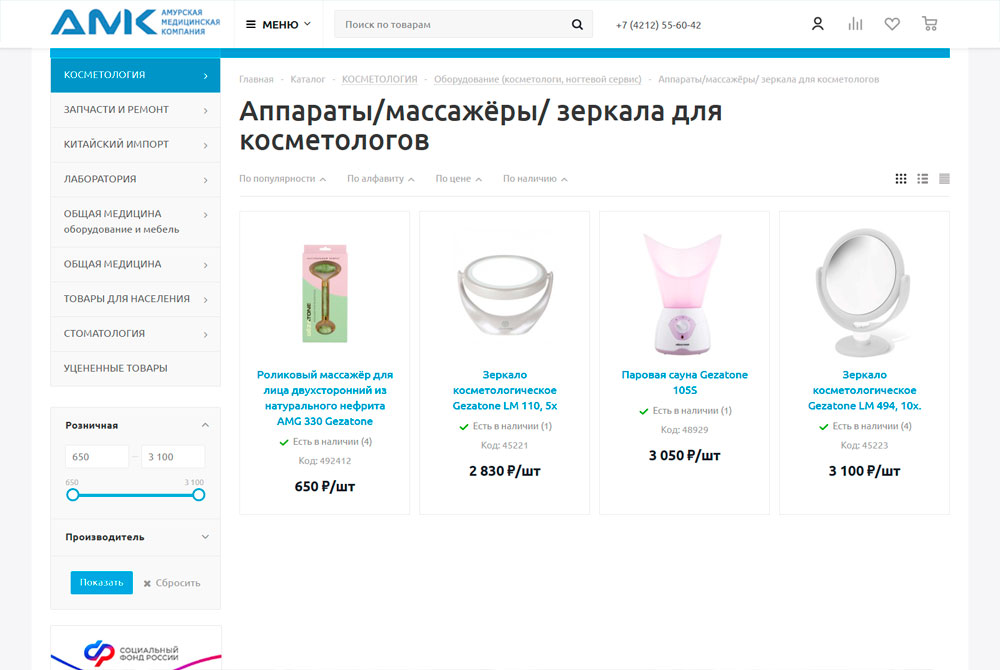
Task: Click the LM 110 mirror image
Action: click(505, 295)
